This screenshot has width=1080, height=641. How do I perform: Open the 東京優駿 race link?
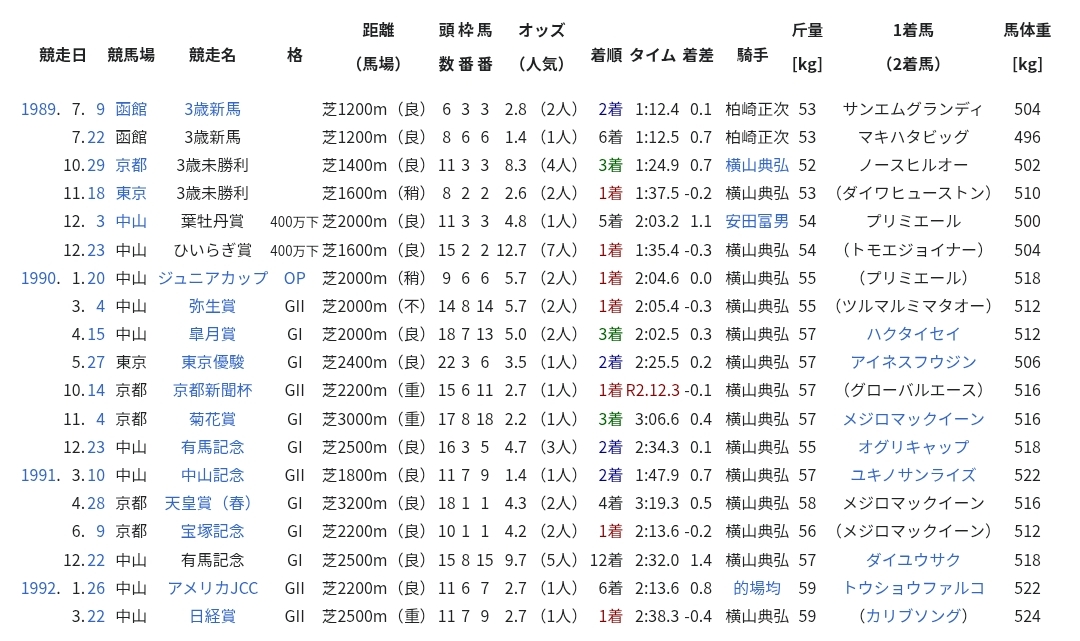point(212,362)
